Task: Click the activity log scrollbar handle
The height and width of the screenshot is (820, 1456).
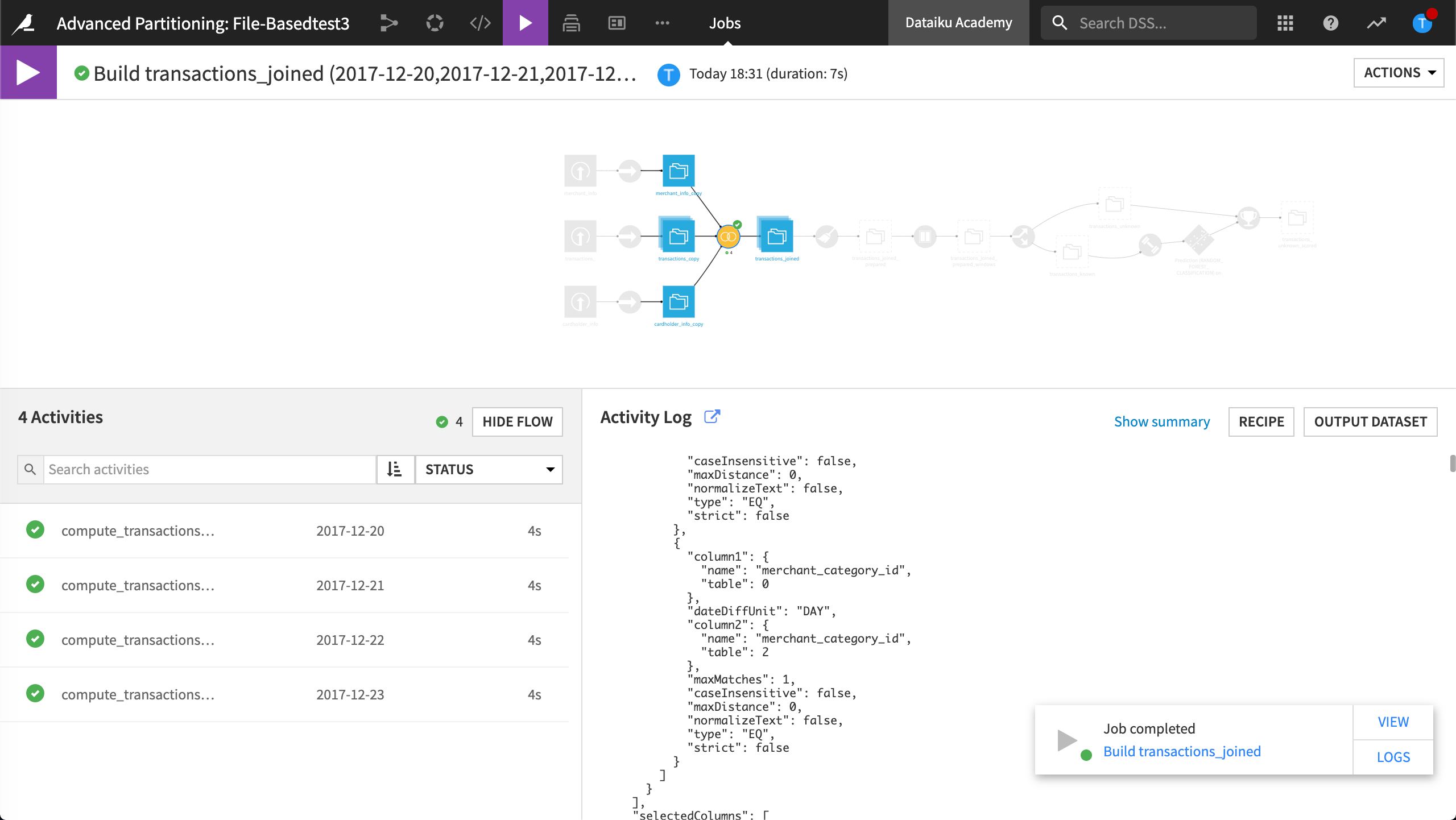Action: tap(1452, 463)
